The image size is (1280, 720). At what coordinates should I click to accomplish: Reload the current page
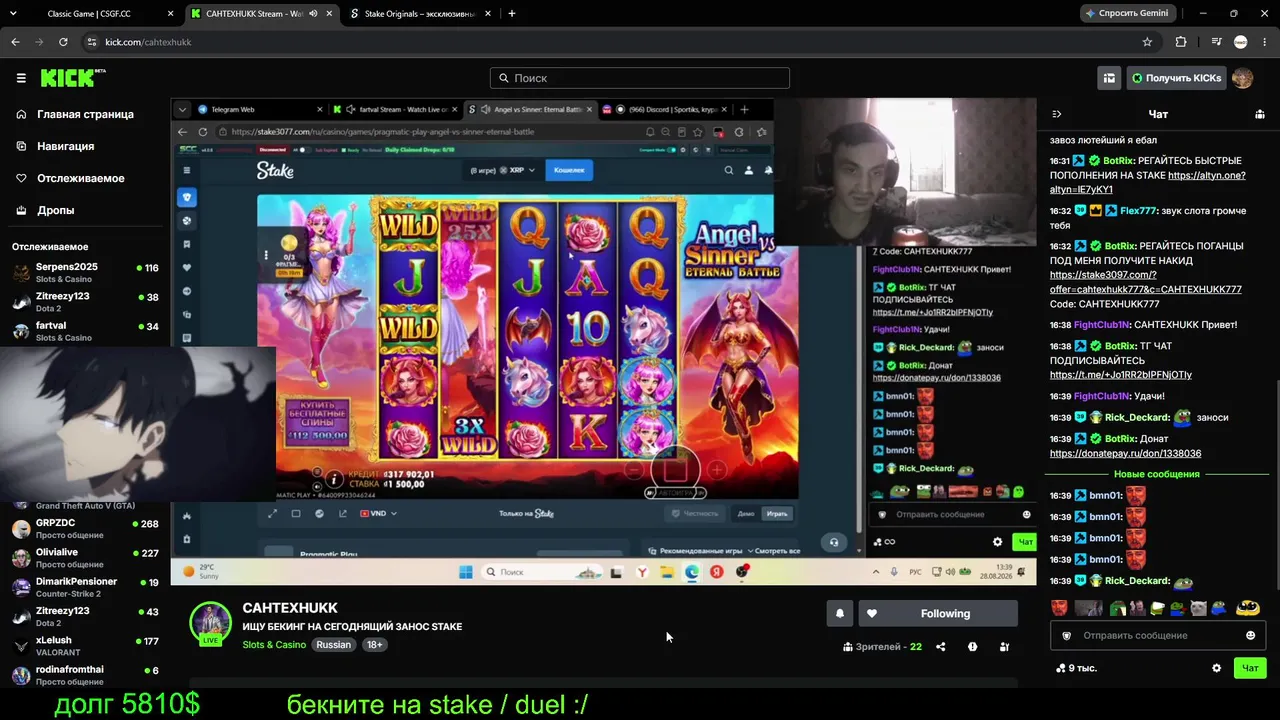point(63,42)
